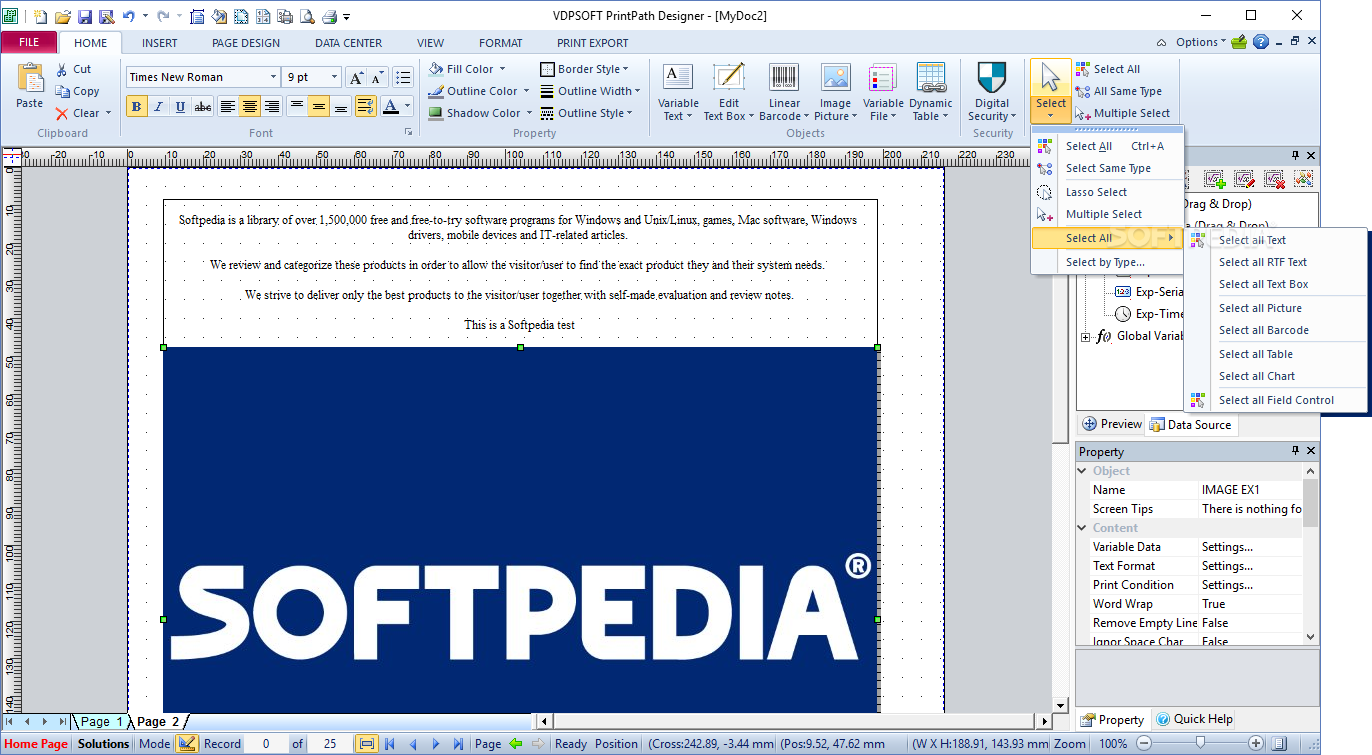Click the Save icon in quick access toolbar
Screen dimensions: 1372x755
(84, 16)
